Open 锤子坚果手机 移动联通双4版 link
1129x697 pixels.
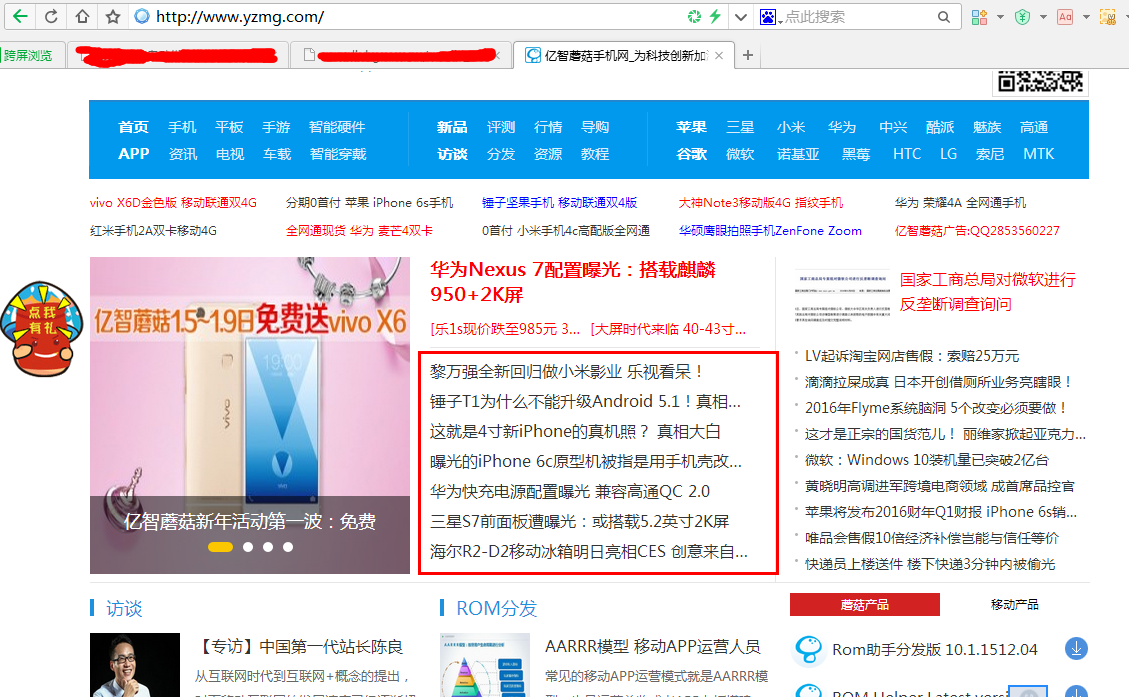(x=559, y=202)
